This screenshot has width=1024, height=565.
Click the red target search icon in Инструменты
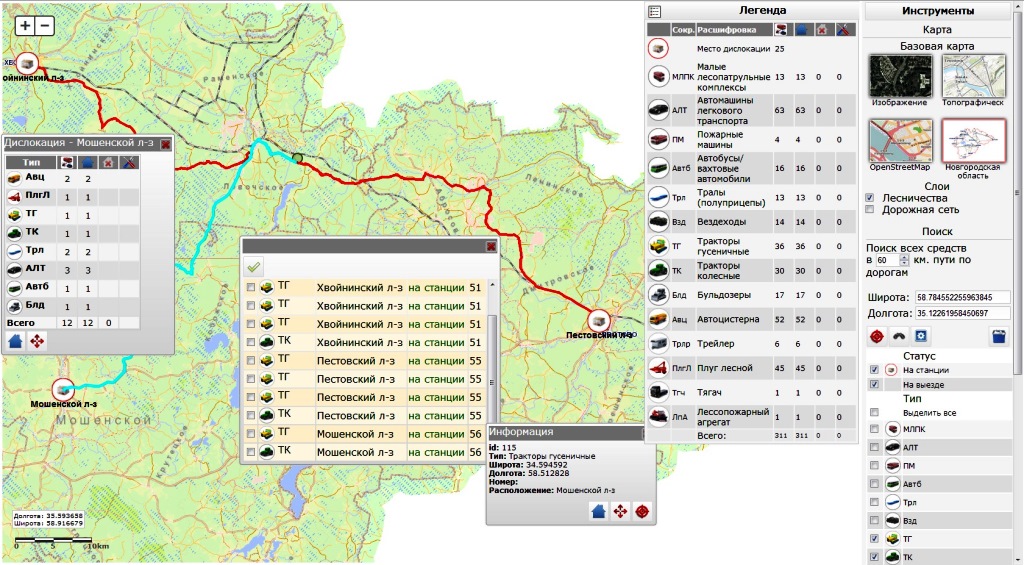(x=876, y=336)
